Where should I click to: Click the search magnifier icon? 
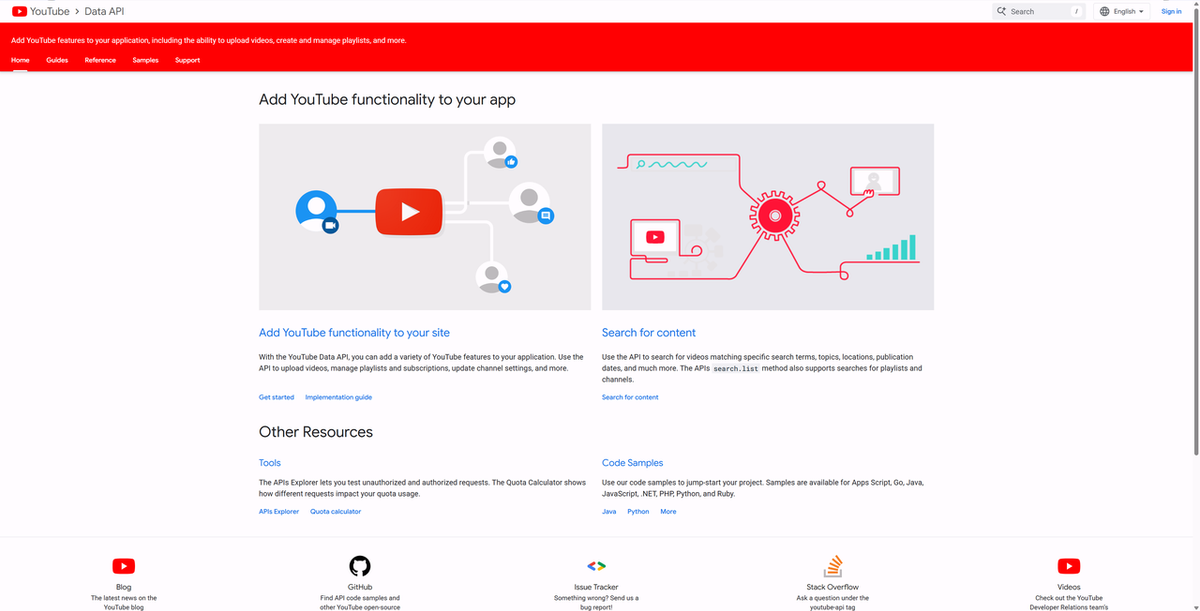pyautogui.click(x=1001, y=11)
